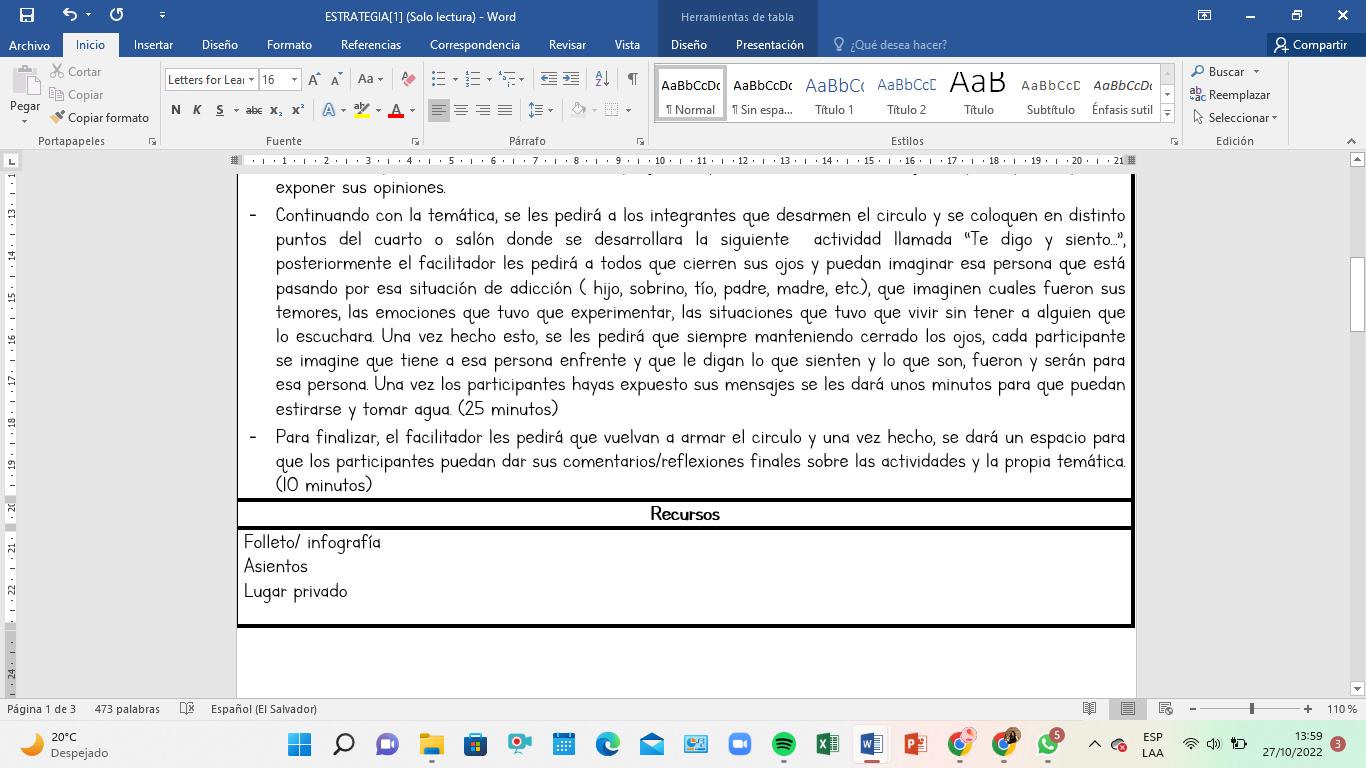Clear all formatting with the eraser icon
Image resolution: width=1366 pixels, height=768 pixels.
point(408,79)
